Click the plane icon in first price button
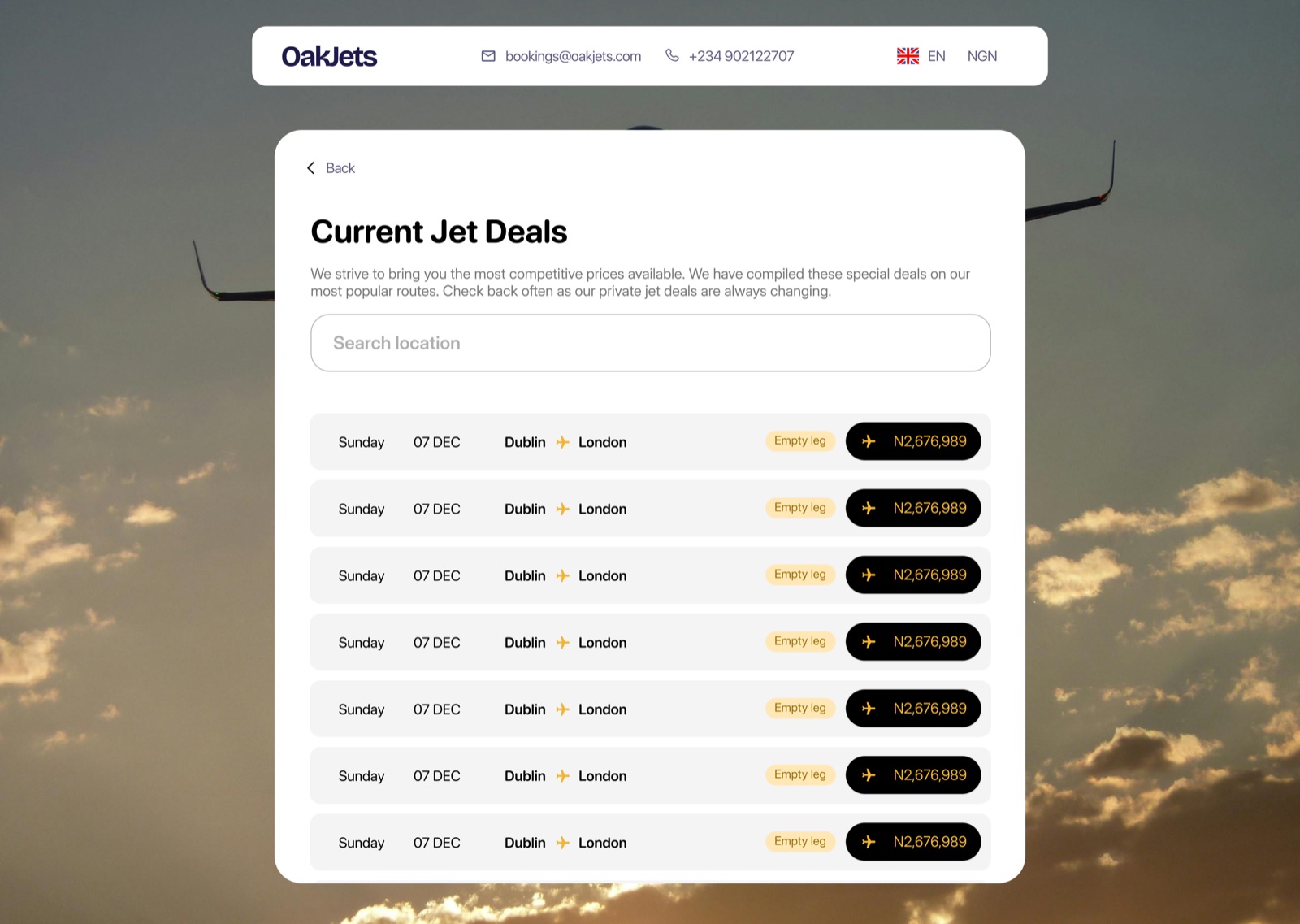Viewport: 1300px width, 924px height. pyautogui.click(x=869, y=441)
